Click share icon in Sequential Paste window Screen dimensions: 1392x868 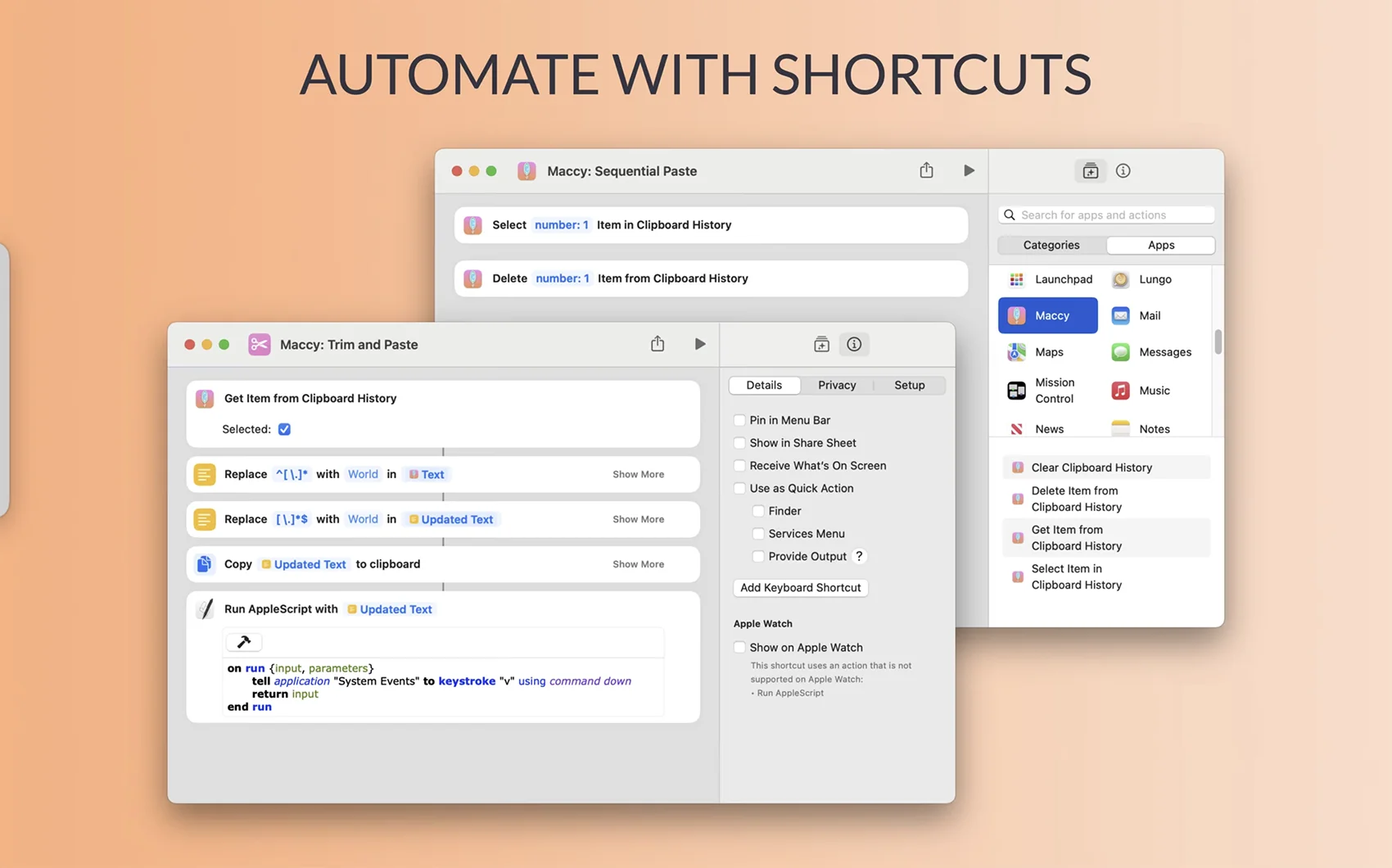click(926, 170)
